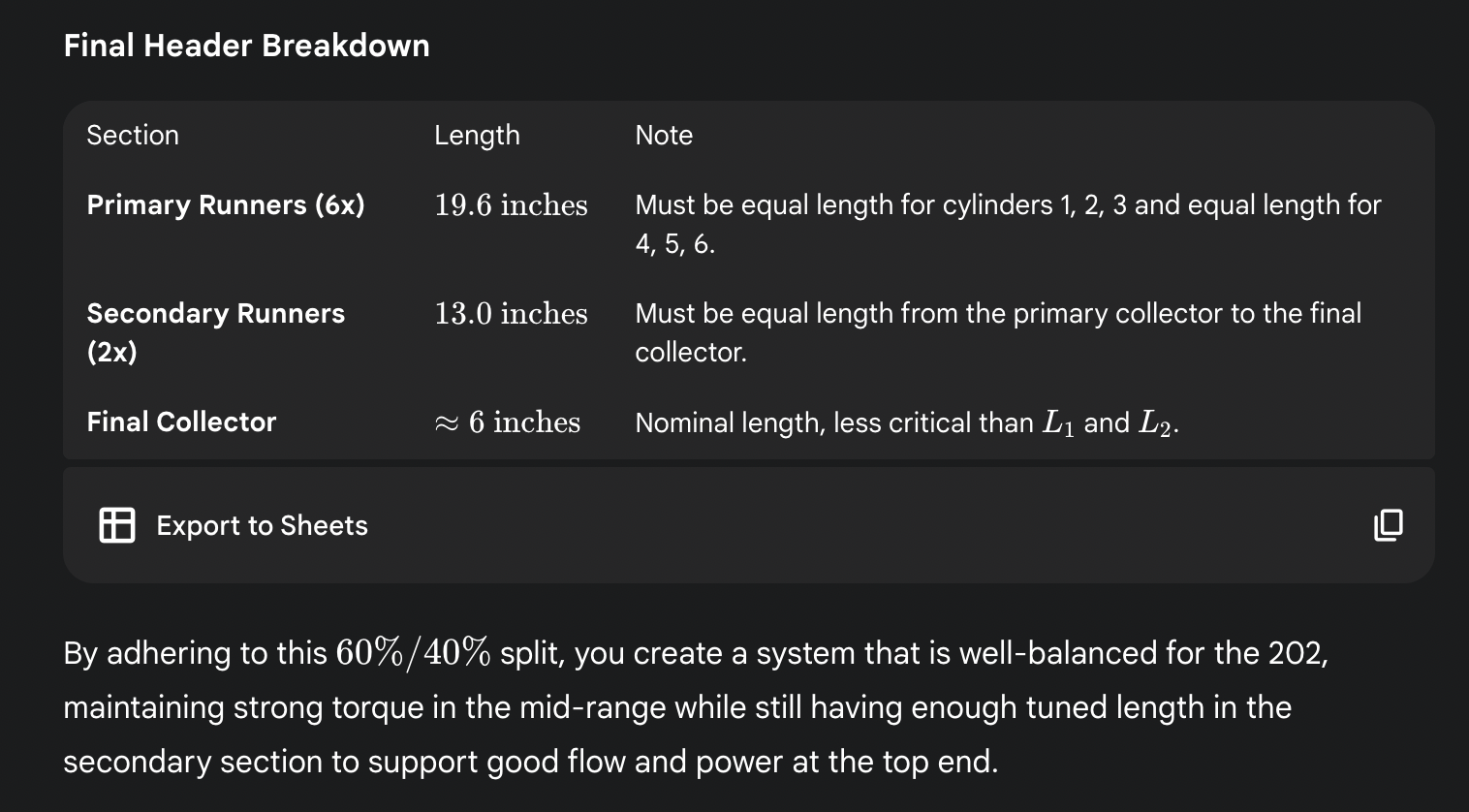Click the note about cylinders 1, 2, 3
The height and width of the screenshot is (812, 1469).
pyautogui.click(x=1008, y=224)
